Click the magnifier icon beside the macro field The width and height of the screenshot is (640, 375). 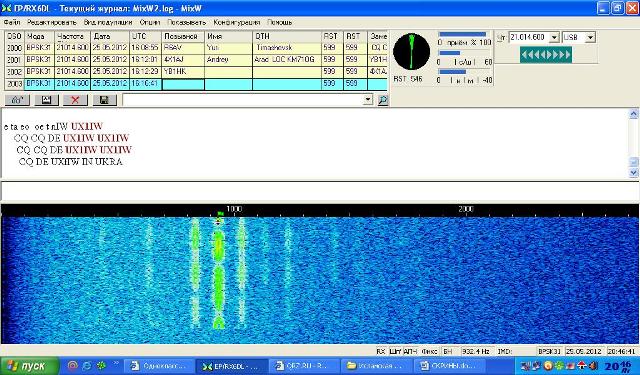[382, 100]
